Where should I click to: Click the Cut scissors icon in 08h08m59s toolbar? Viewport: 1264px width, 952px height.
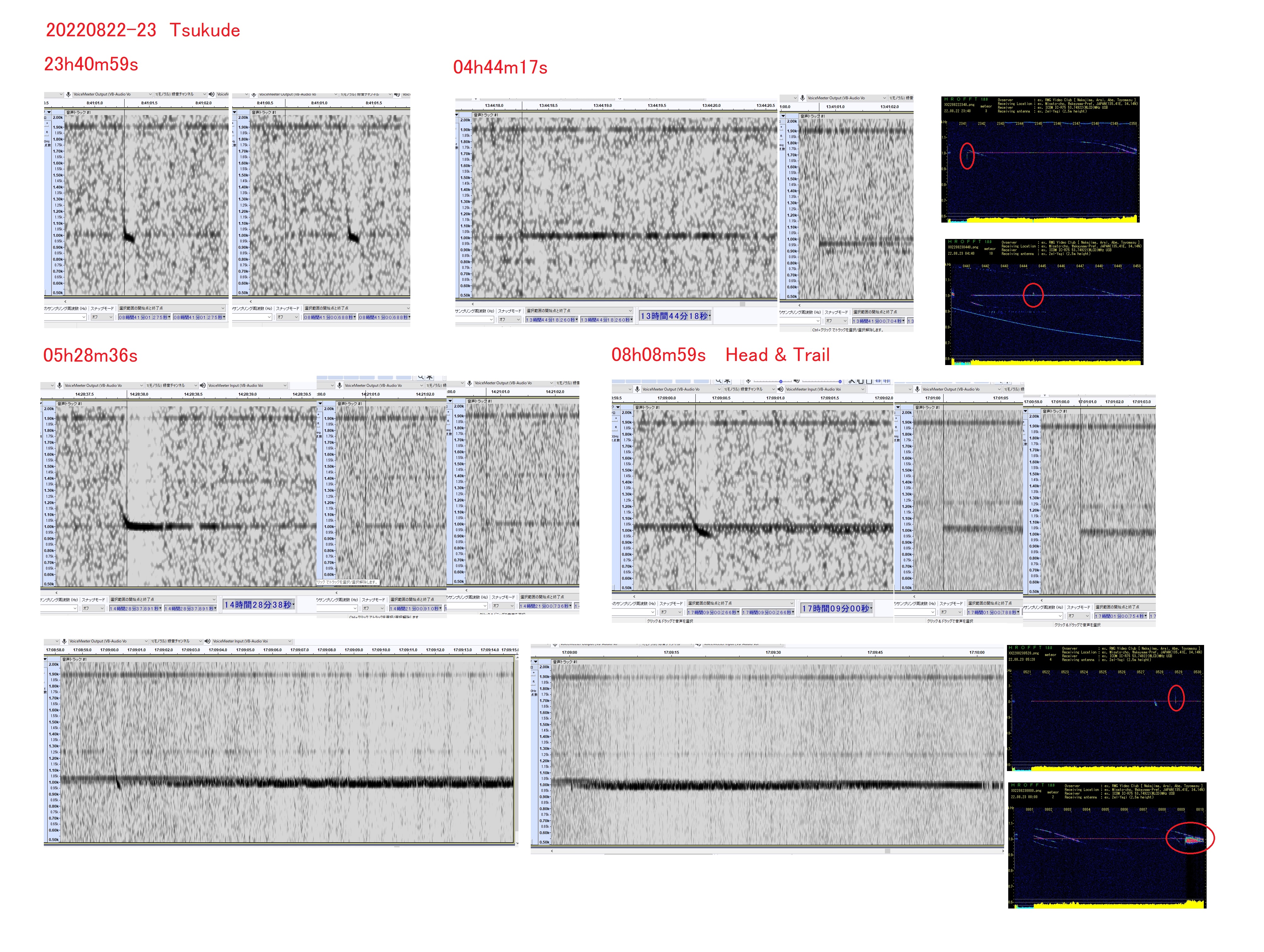coord(852,381)
